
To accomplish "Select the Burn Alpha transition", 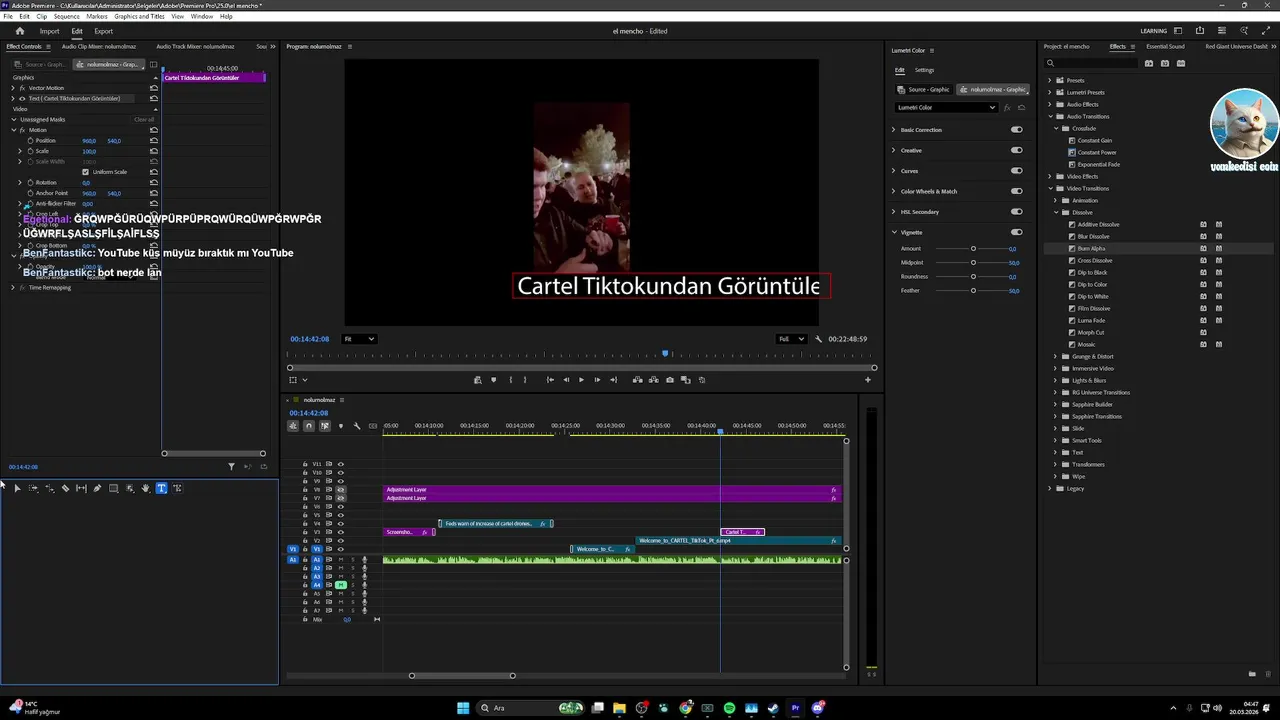I will pos(1091,248).
